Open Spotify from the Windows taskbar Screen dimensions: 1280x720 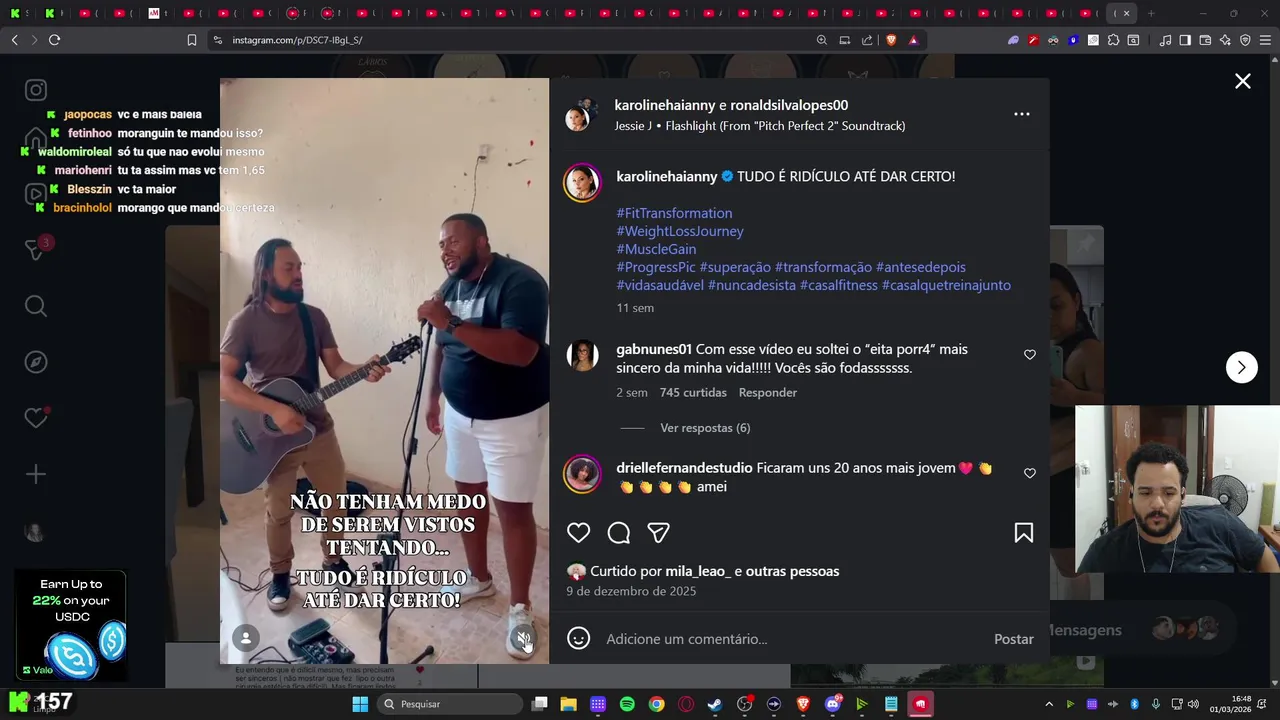click(627, 704)
